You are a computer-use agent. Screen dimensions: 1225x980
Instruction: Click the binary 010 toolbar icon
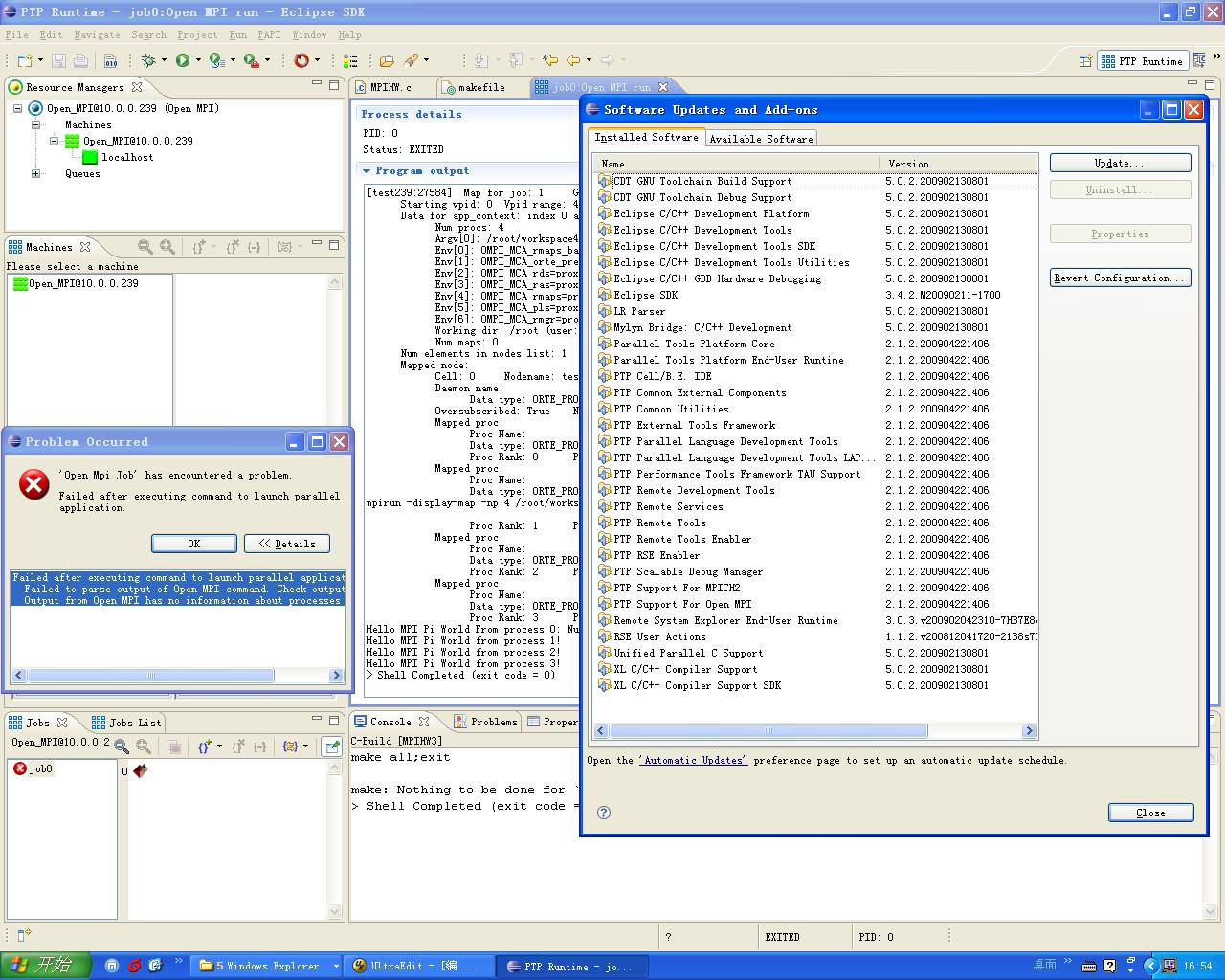tap(111, 60)
